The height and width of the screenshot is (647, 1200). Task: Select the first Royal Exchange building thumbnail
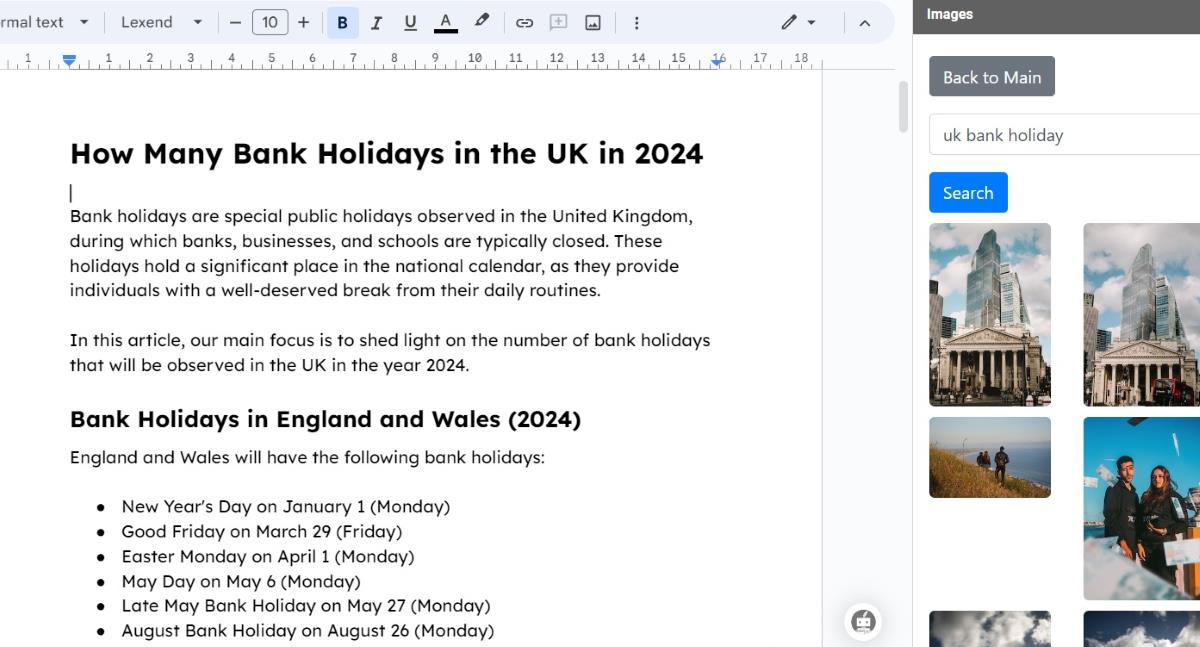(990, 315)
